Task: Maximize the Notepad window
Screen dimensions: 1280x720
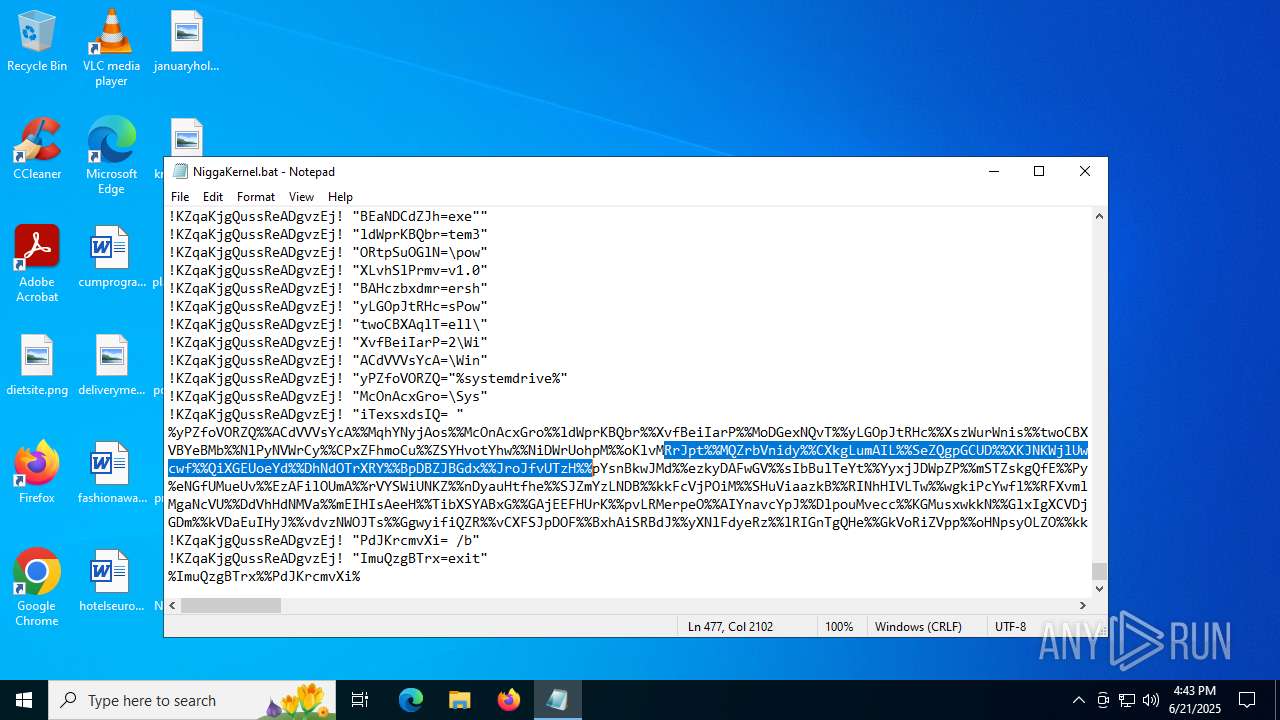Action: (x=1039, y=171)
